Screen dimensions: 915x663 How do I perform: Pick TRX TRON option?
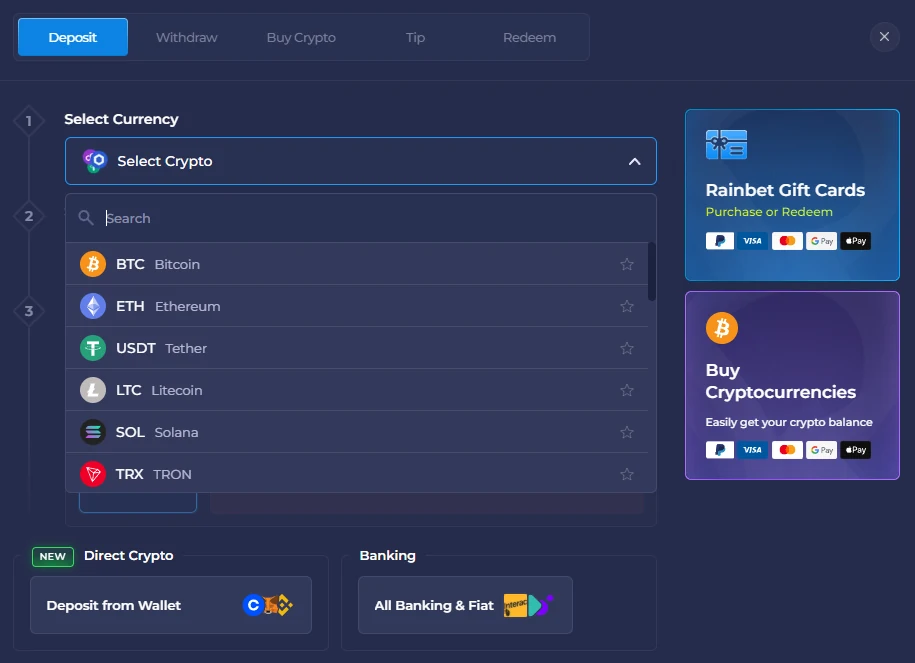[x=357, y=473]
